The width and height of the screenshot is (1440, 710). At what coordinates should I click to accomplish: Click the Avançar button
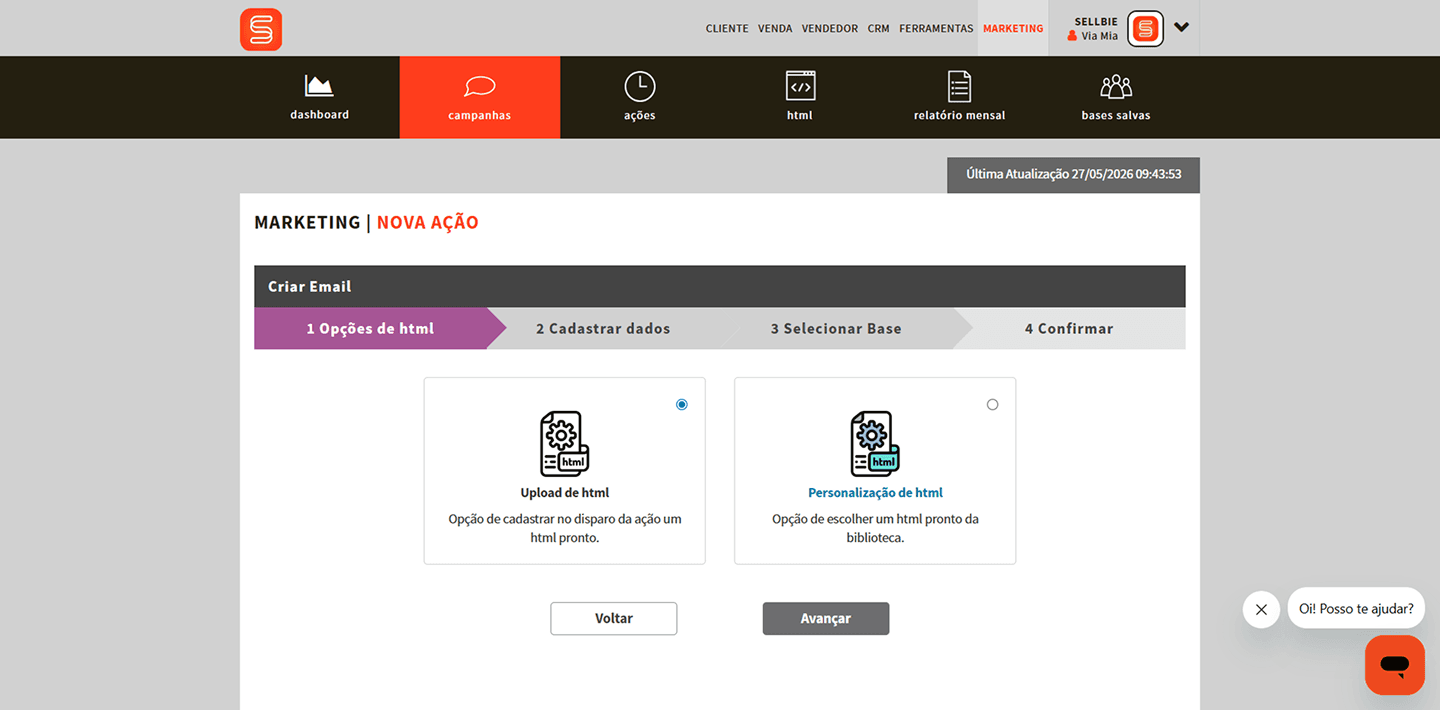(x=826, y=618)
